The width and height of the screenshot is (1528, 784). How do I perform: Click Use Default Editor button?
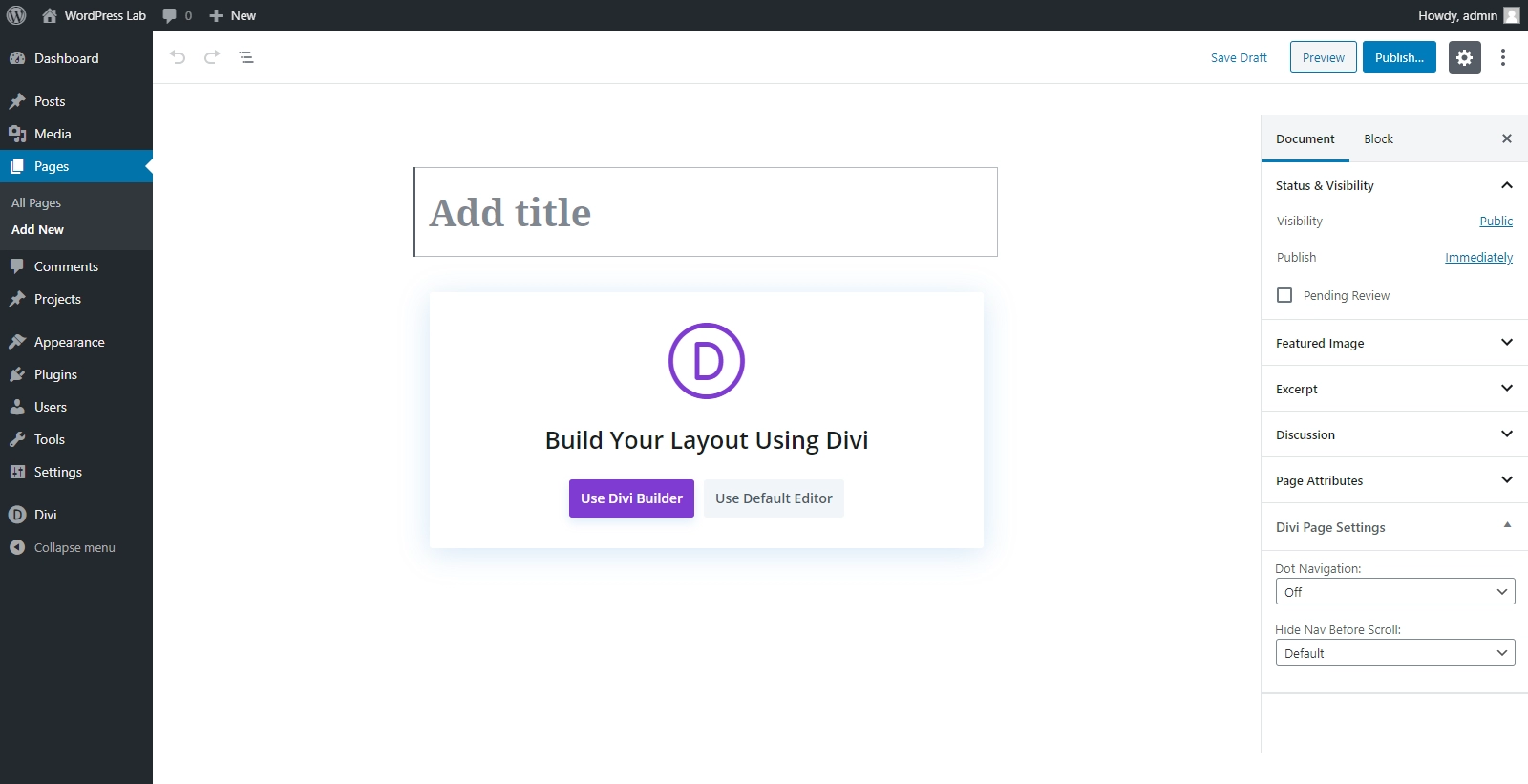point(774,498)
